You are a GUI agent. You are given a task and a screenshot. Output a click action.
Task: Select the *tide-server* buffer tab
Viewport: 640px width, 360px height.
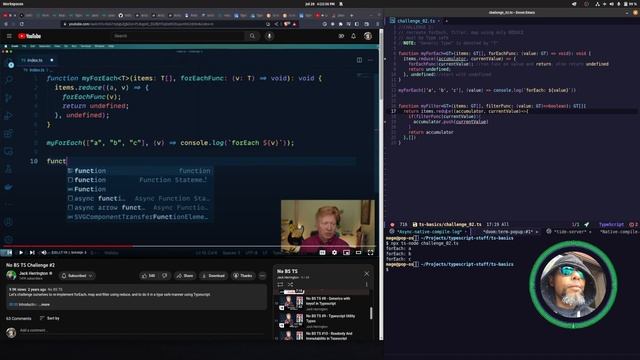tap(571, 232)
